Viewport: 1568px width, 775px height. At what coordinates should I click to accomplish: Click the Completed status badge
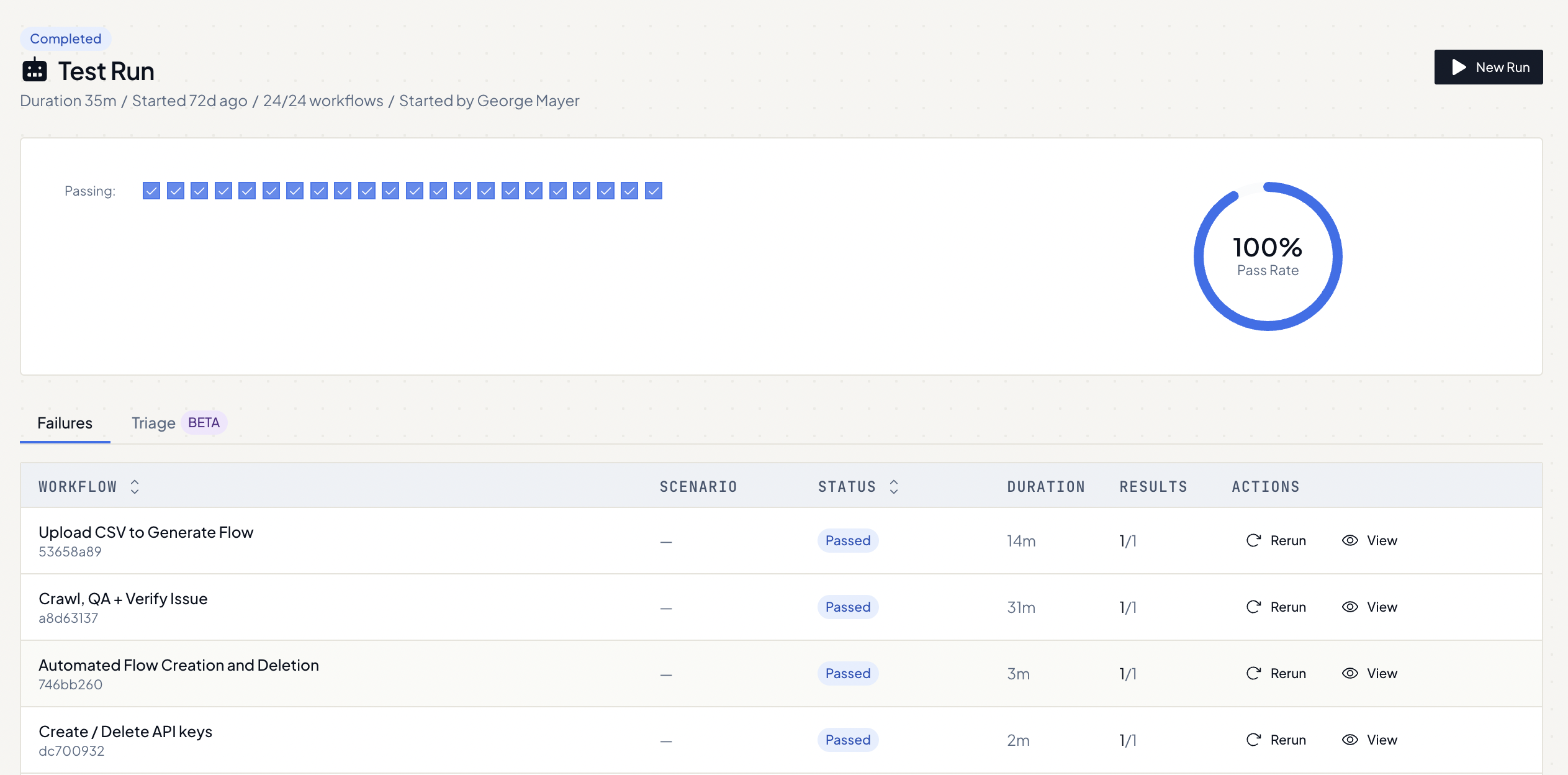[x=66, y=39]
